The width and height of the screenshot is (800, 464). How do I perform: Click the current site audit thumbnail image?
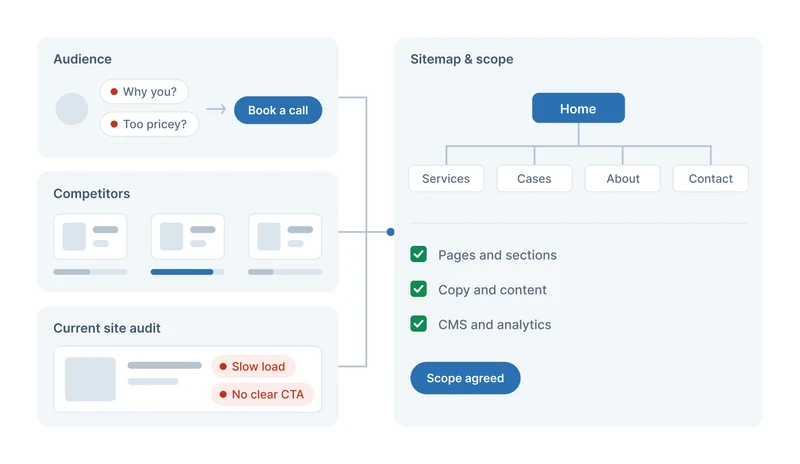click(90, 379)
